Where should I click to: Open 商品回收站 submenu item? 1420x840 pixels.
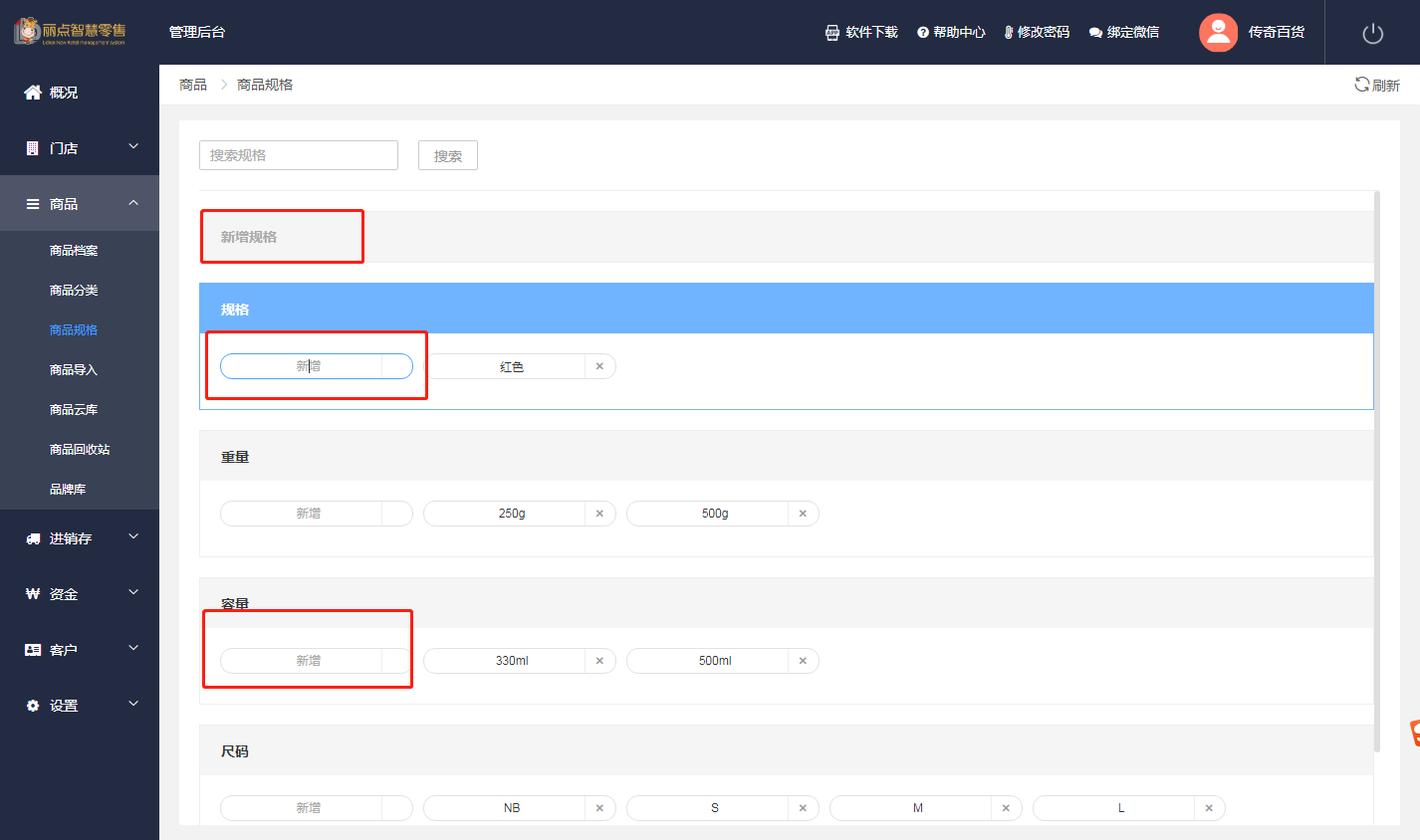point(80,450)
